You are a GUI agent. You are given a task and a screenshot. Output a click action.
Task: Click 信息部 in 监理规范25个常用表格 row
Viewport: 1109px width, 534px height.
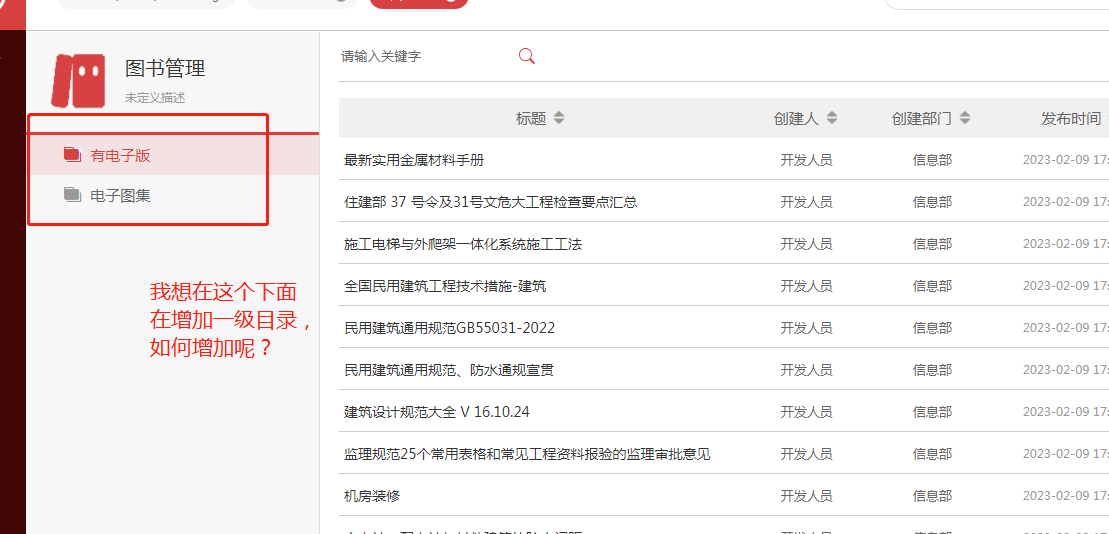[932, 454]
